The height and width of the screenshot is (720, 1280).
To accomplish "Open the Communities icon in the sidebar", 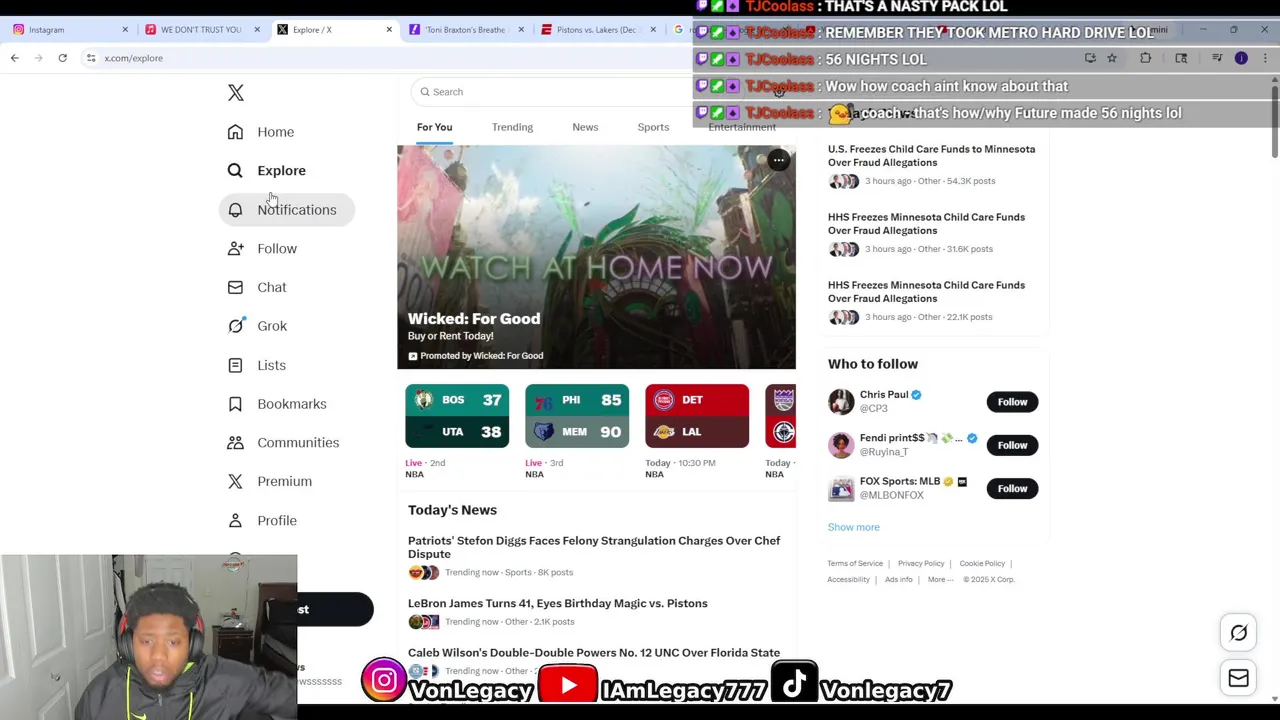I will pyautogui.click(x=235, y=442).
